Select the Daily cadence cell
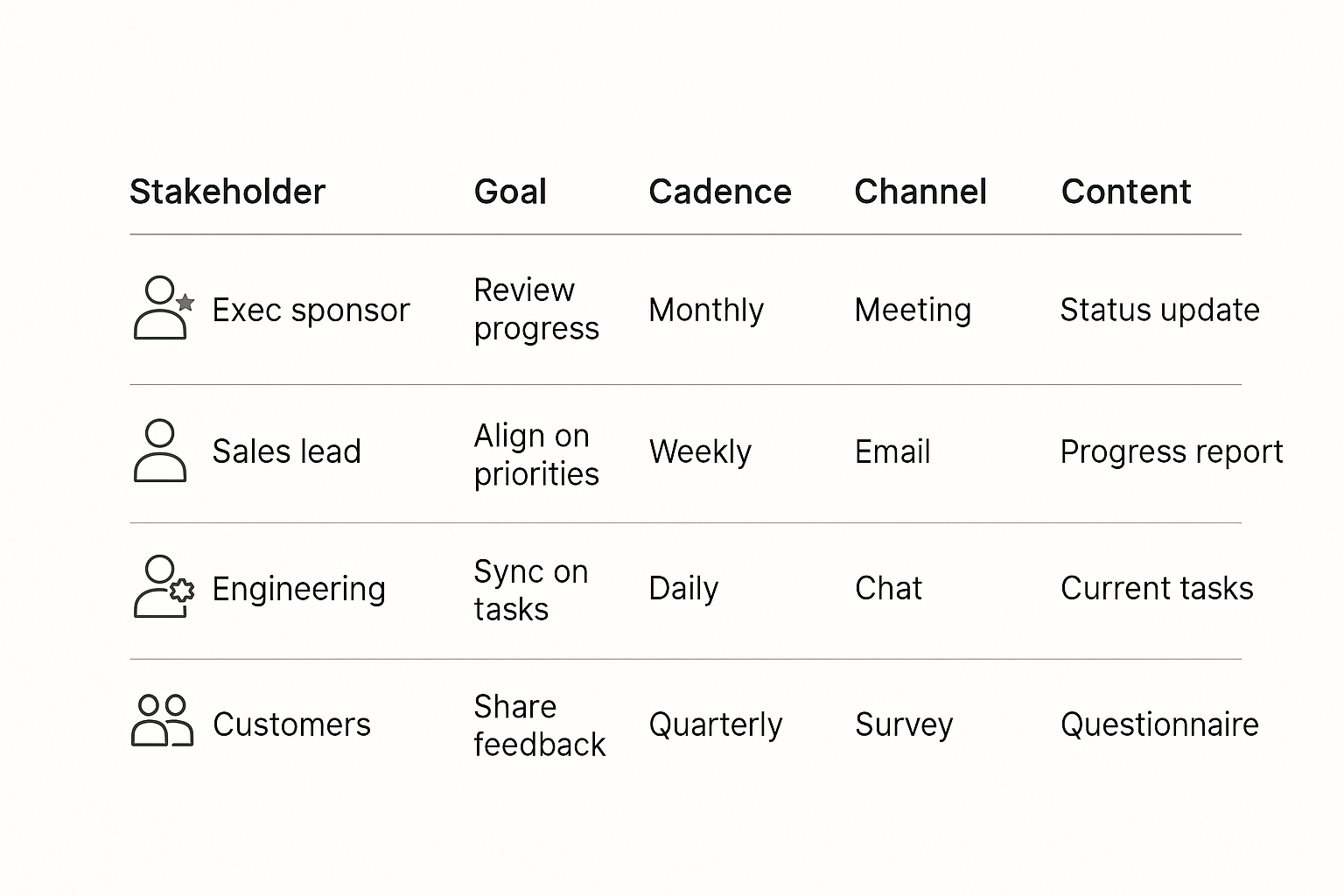This screenshot has height=896, width=1344. tap(683, 588)
